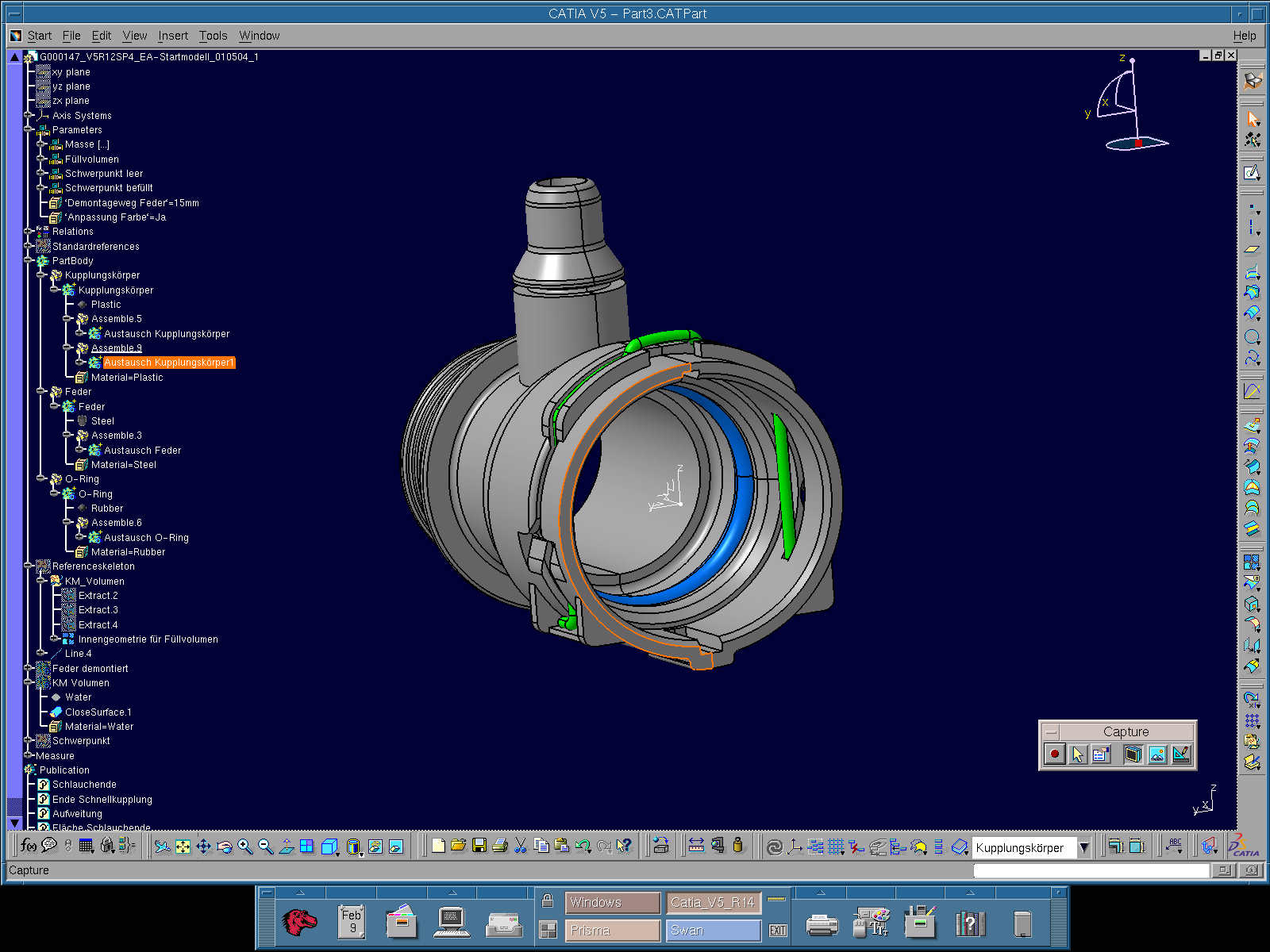Open the Measure Between tool

click(696, 846)
